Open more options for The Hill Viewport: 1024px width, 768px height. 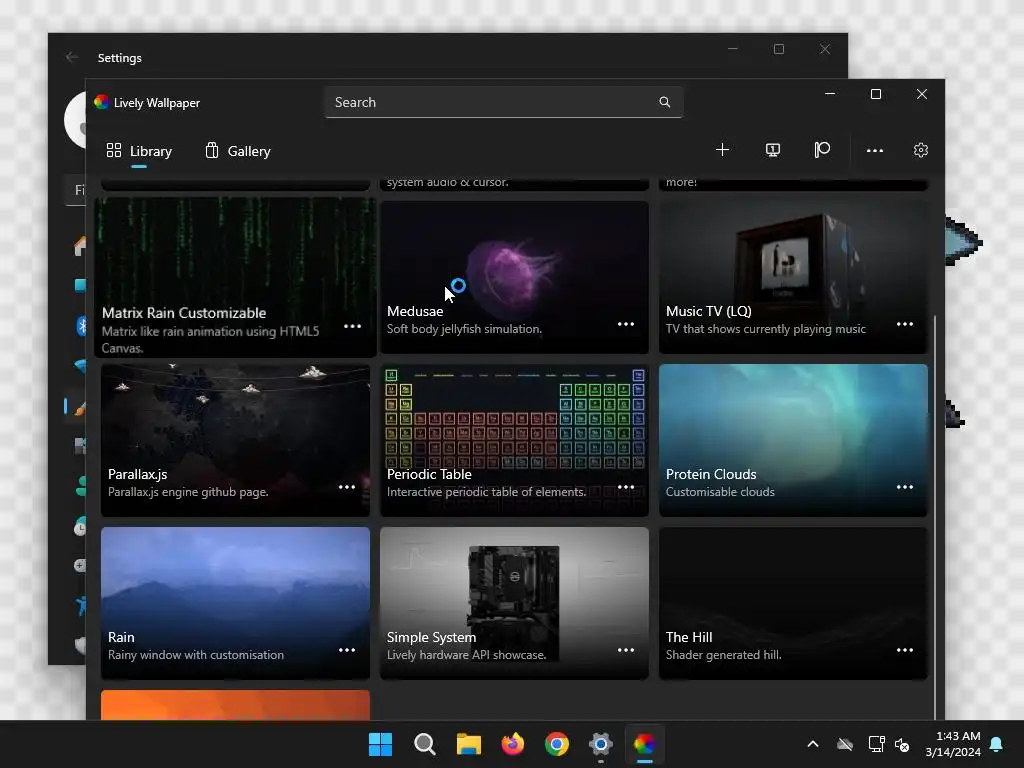coord(904,650)
